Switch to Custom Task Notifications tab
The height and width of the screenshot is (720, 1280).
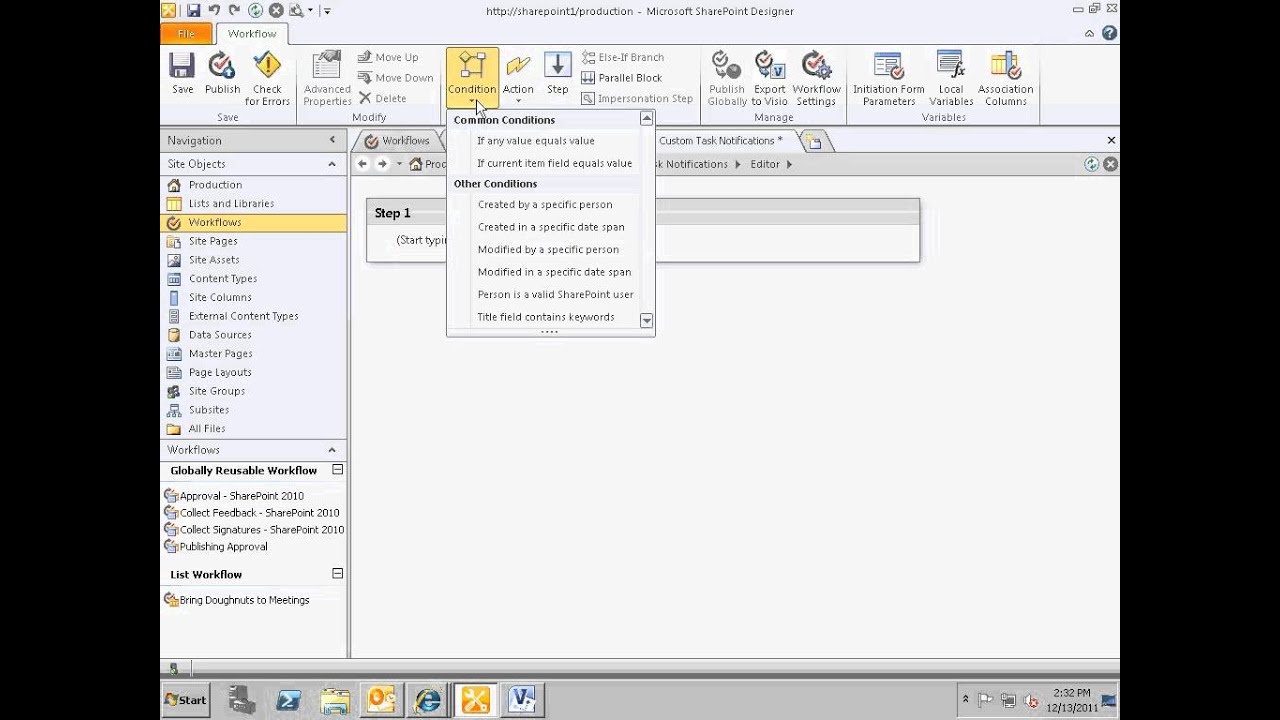(720, 141)
